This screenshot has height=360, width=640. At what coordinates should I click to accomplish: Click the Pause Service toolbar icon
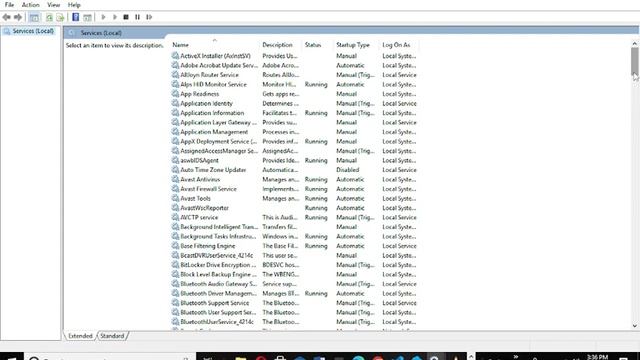[x=138, y=17]
